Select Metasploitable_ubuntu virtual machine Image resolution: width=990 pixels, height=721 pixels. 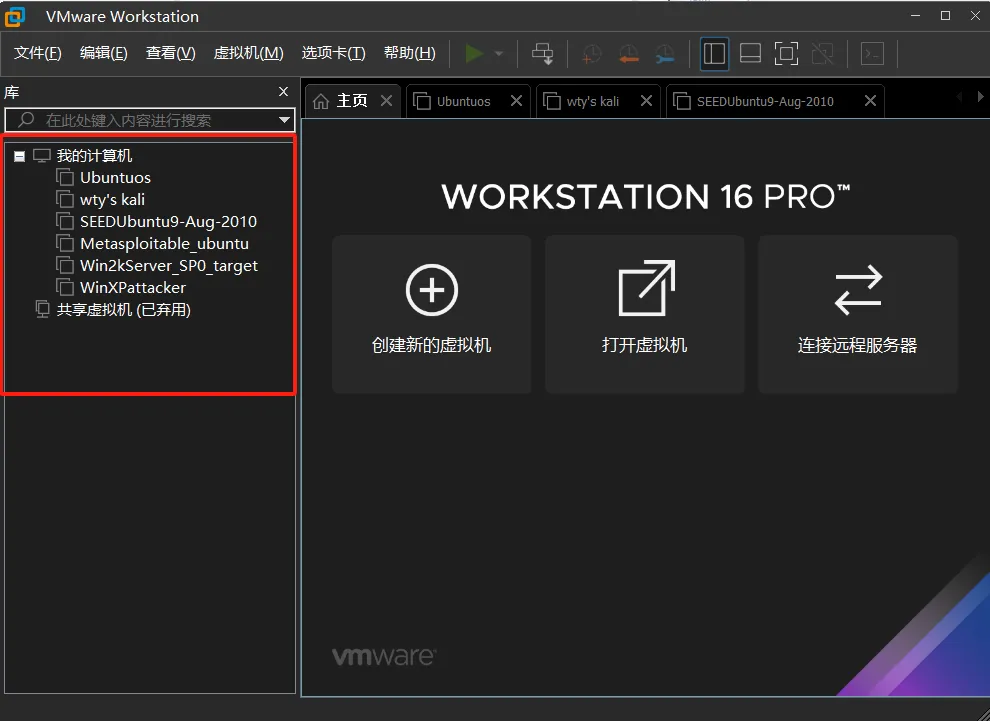[x=164, y=244]
